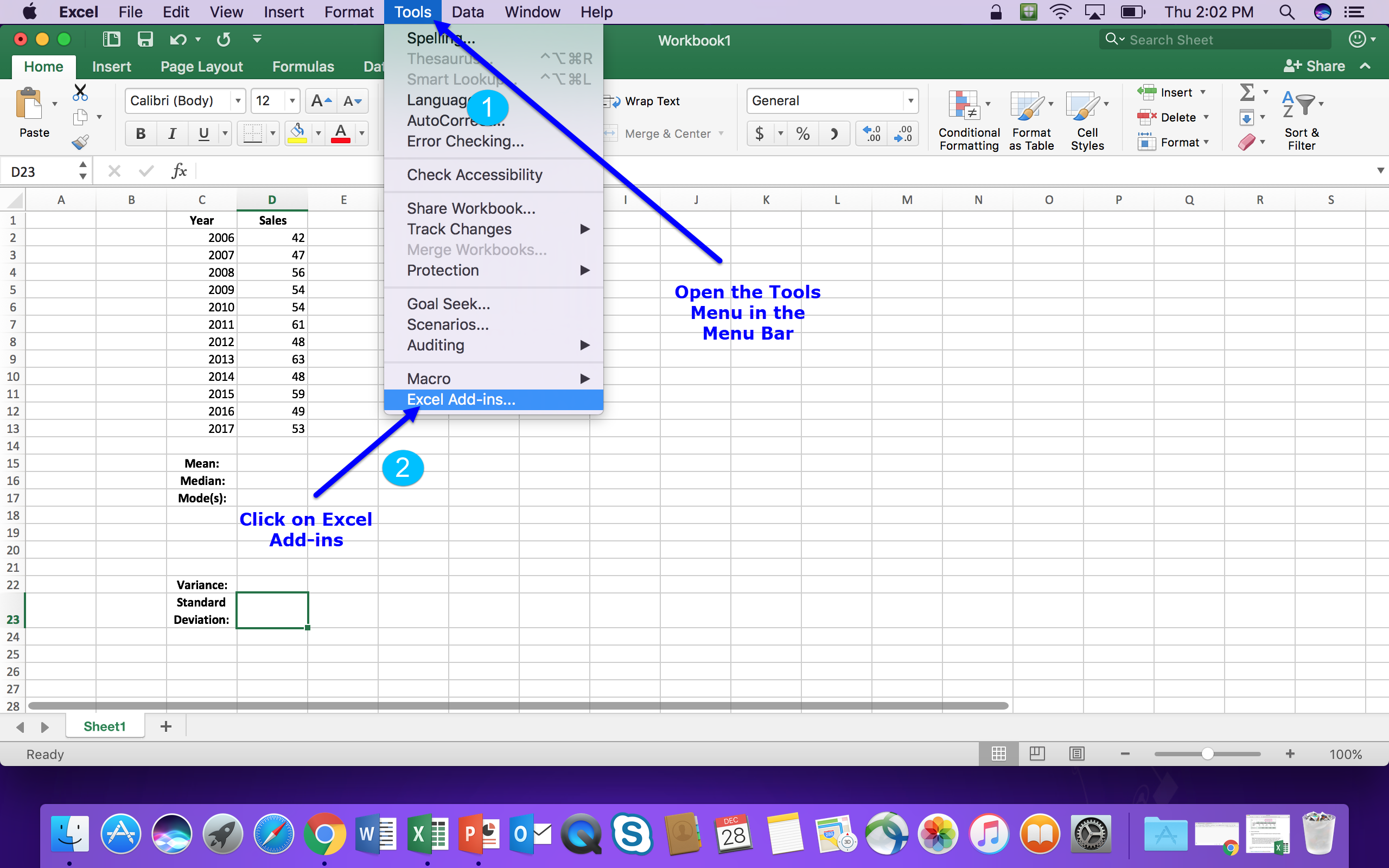Click the Percent Style icon
1389x868 pixels.
coord(802,134)
